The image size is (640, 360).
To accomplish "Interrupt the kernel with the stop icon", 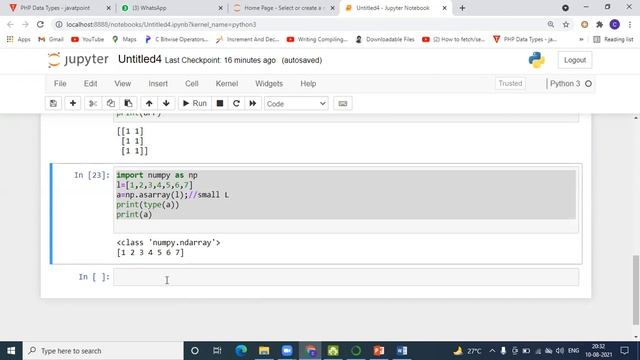I will [x=220, y=103].
